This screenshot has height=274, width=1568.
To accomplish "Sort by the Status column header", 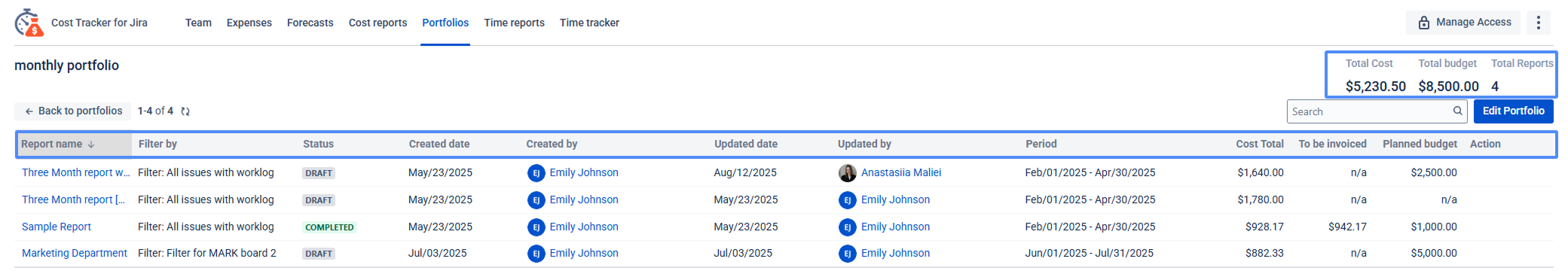I will coord(318,145).
